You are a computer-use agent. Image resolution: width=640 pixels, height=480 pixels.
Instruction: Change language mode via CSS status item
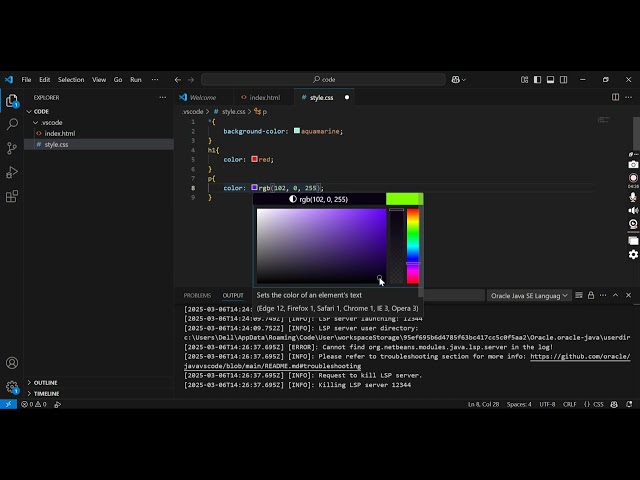[x=598, y=404]
